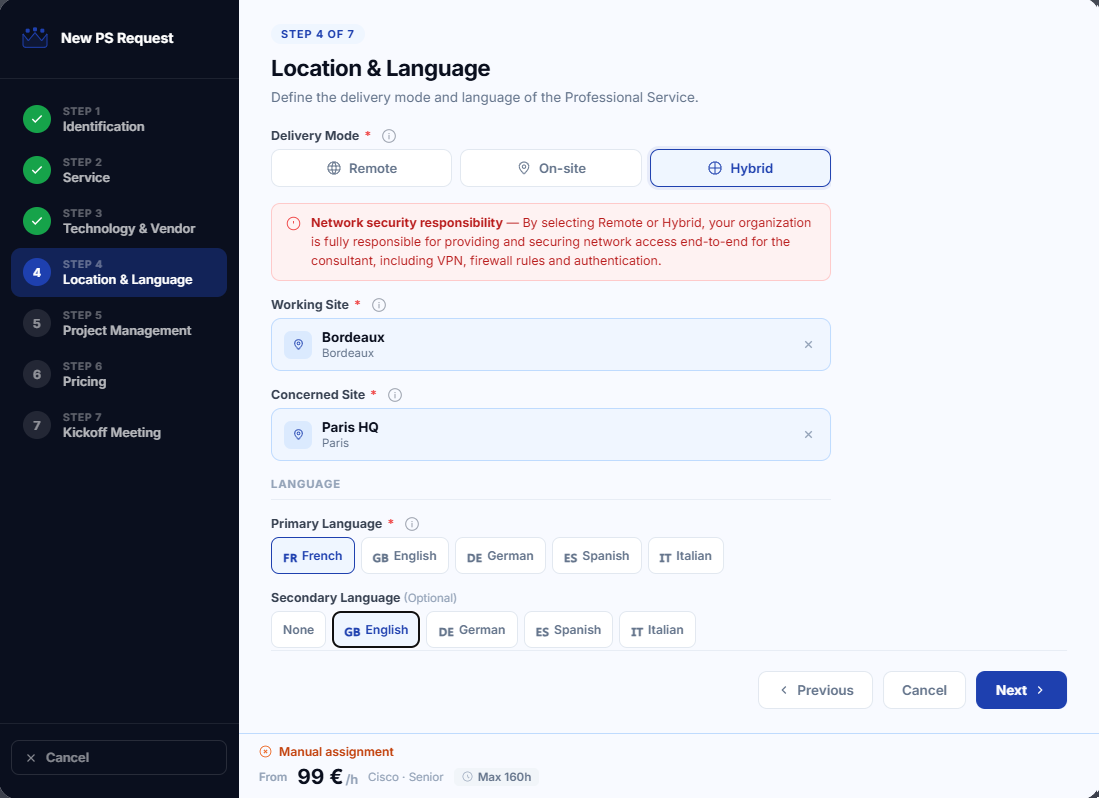Set secondary language to Spanish
The width and height of the screenshot is (1099, 798).
coord(568,630)
